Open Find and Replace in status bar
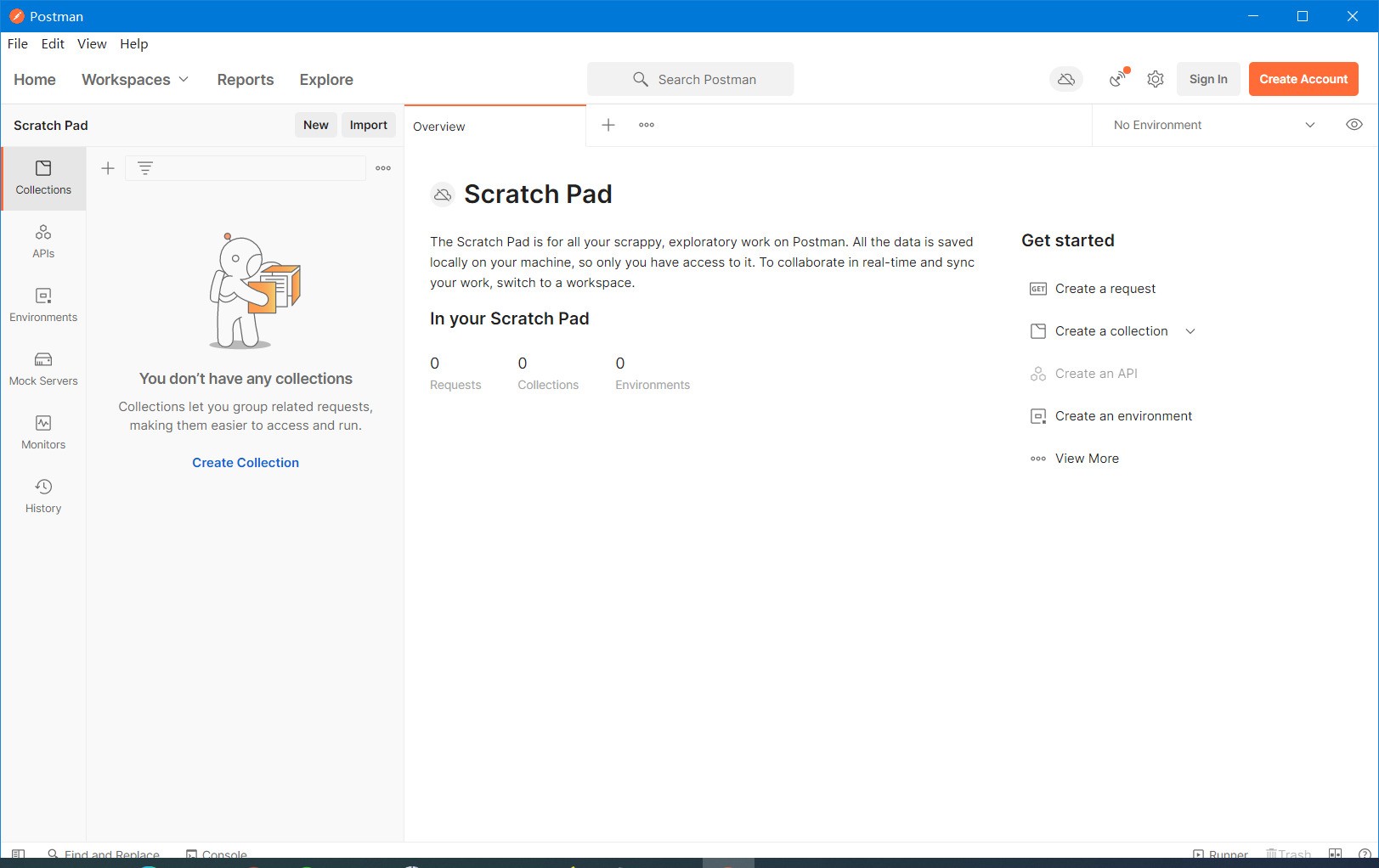The height and width of the screenshot is (868, 1379). 104,854
